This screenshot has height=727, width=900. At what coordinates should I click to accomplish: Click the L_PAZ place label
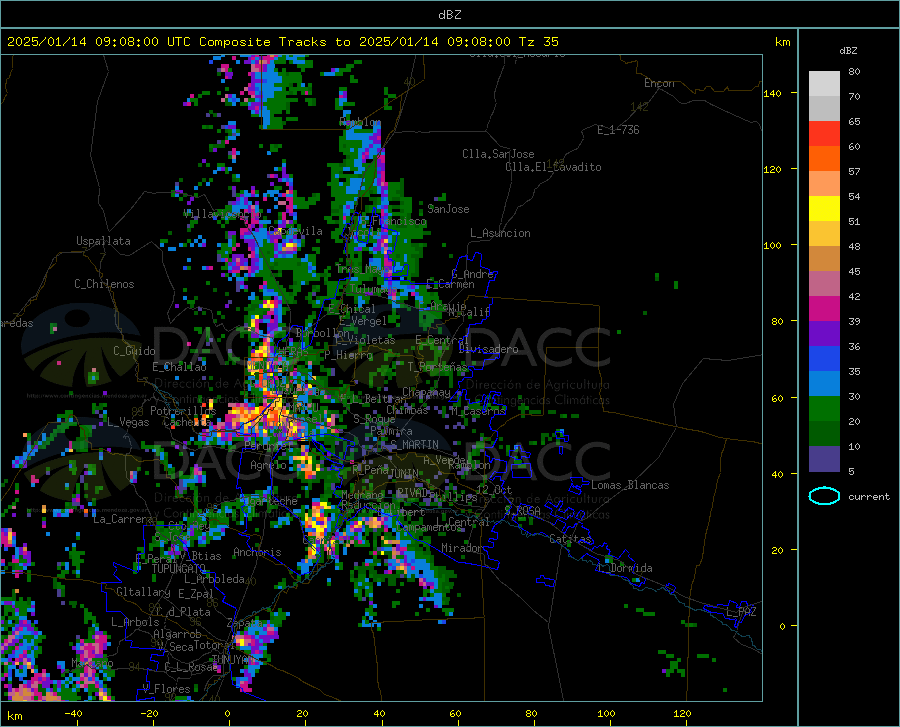pyautogui.click(x=741, y=612)
